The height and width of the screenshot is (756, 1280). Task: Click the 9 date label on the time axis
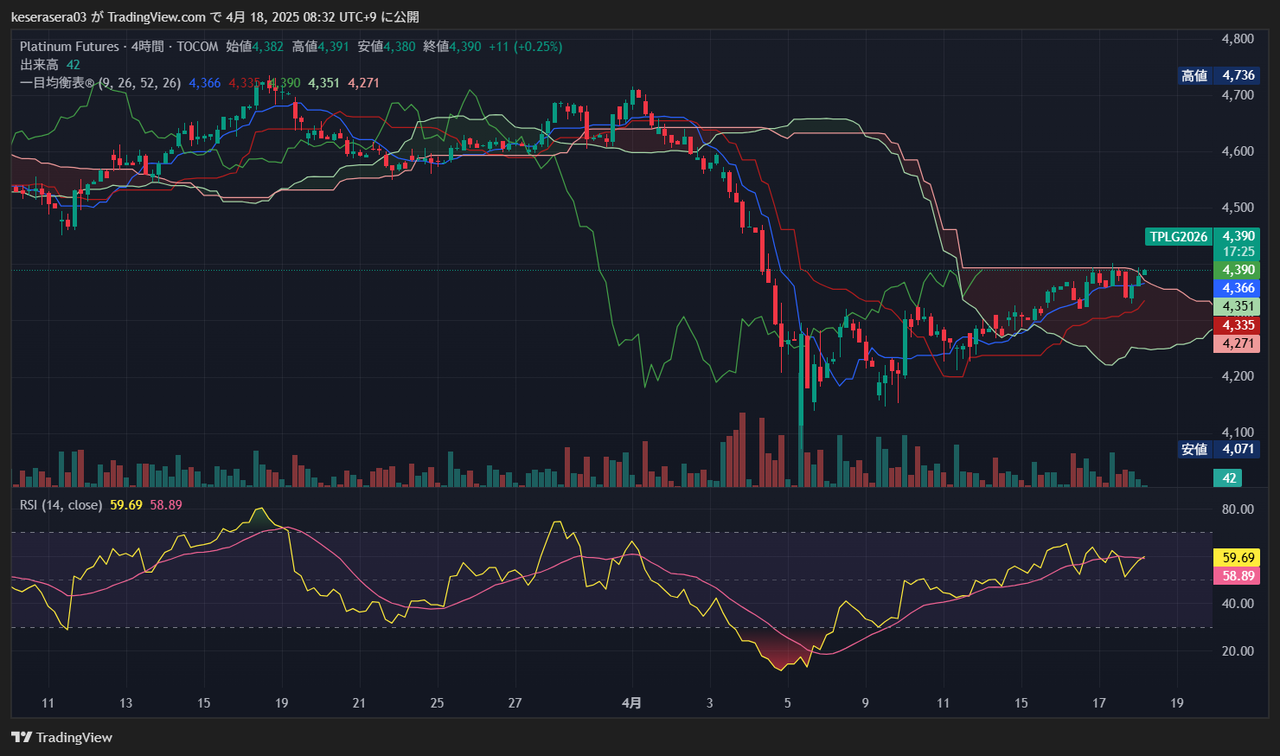865,703
